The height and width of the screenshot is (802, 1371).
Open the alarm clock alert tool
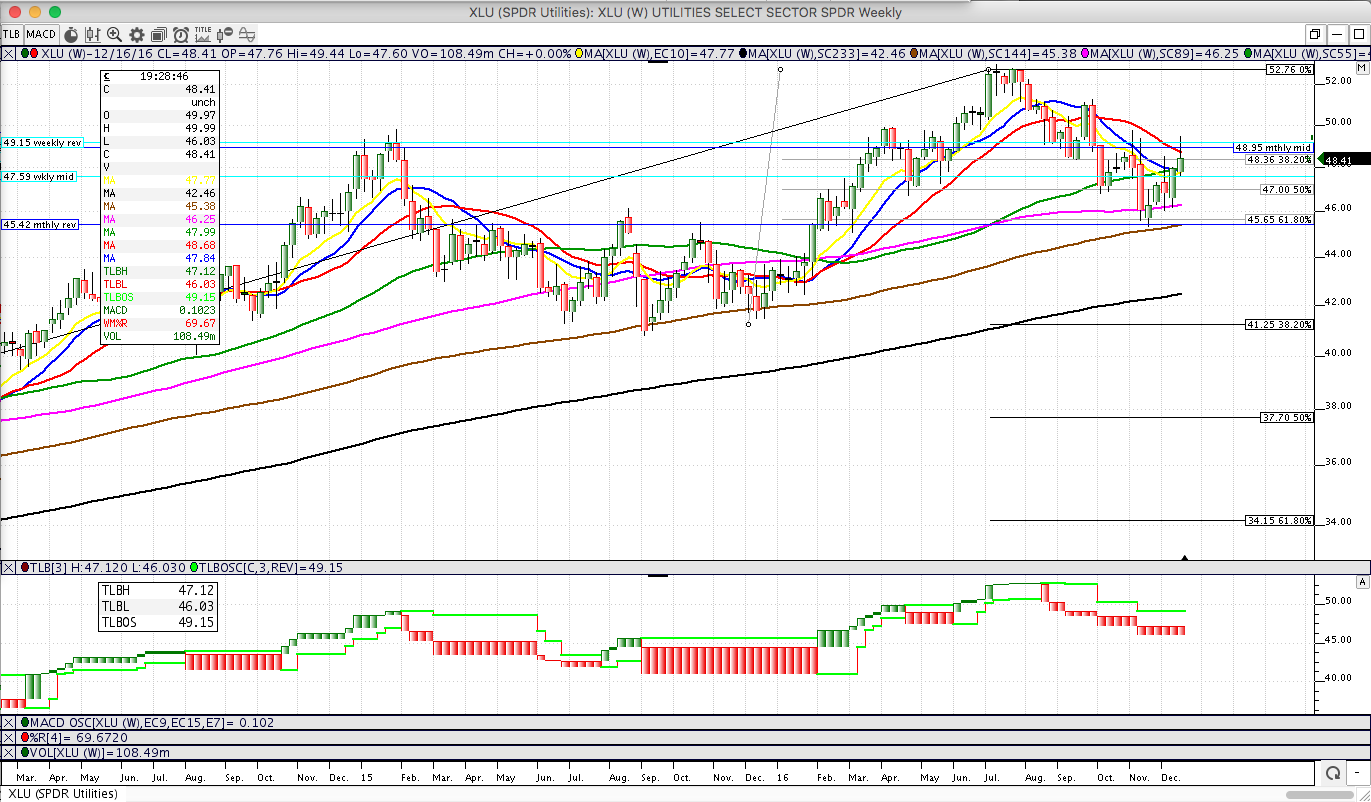pos(180,34)
